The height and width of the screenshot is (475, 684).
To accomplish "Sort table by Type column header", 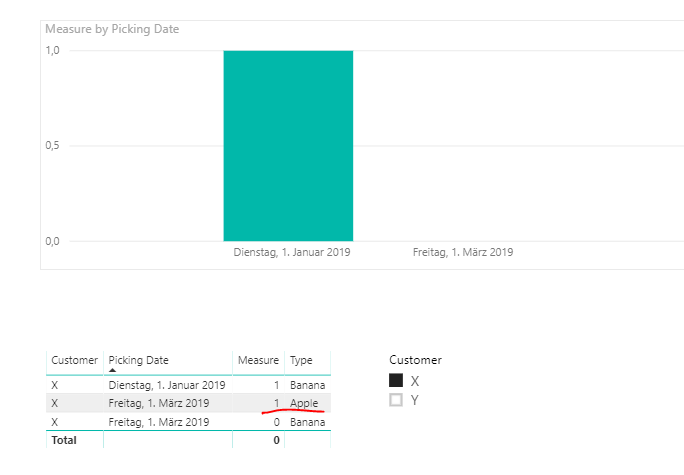I will click(301, 360).
